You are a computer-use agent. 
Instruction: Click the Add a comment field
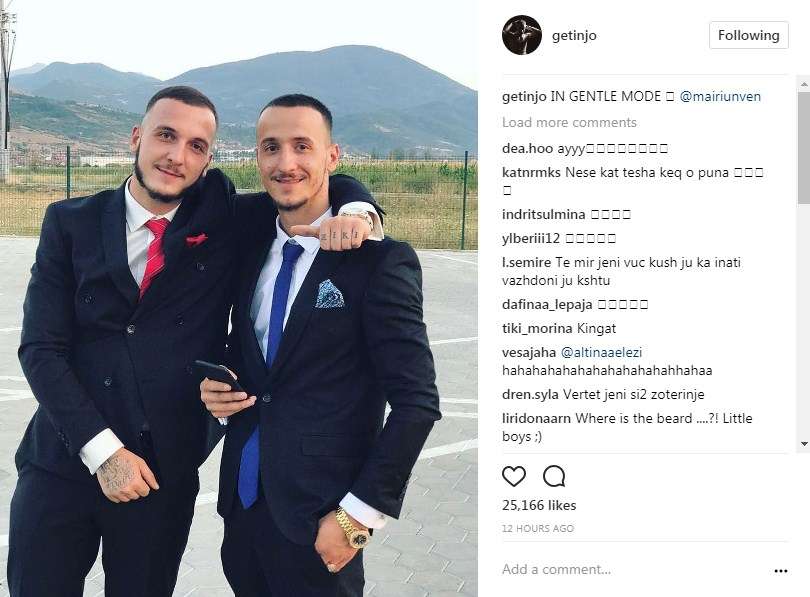coord(633,569)
